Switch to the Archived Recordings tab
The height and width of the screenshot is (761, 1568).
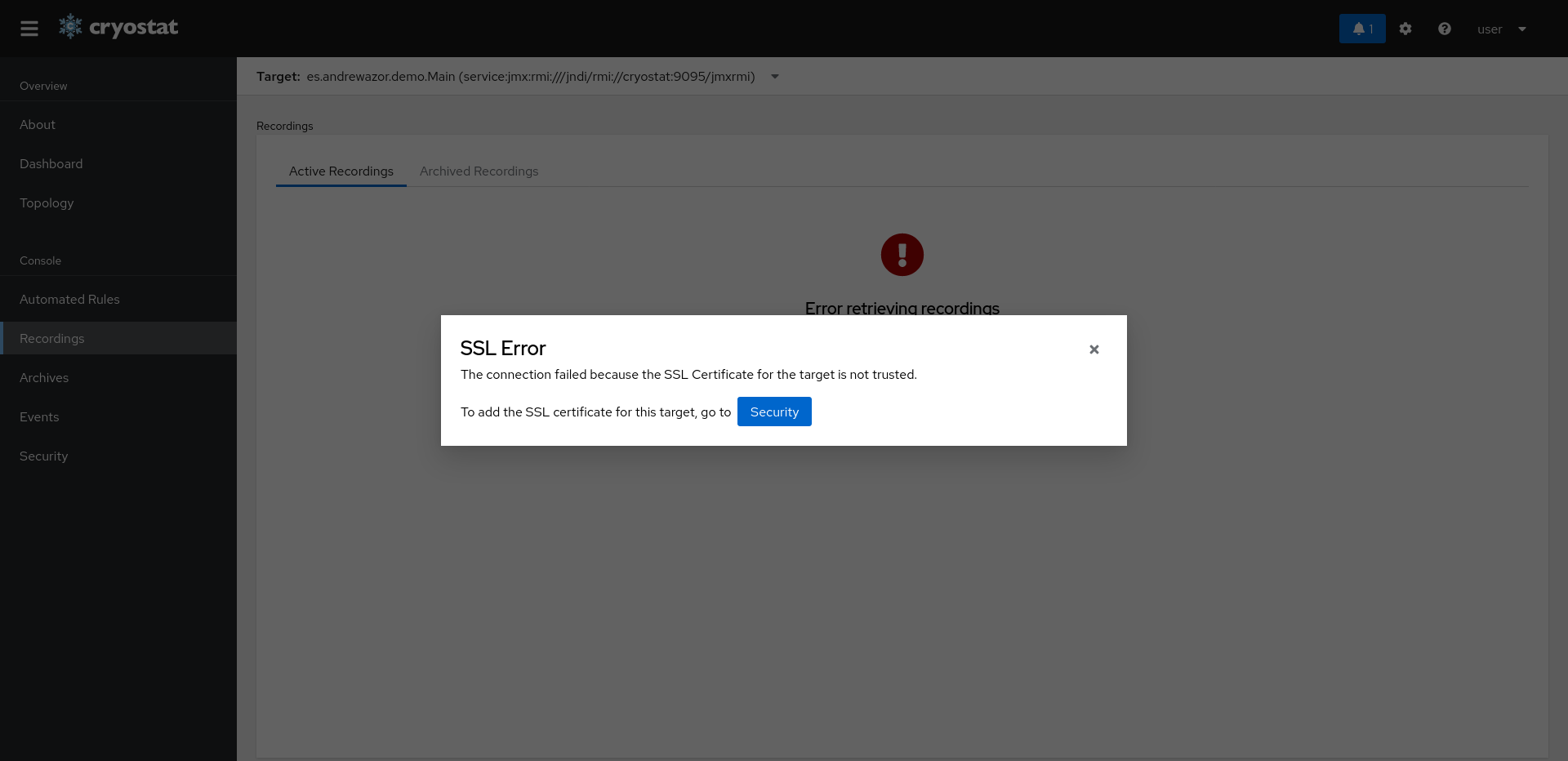coord(479,171)
